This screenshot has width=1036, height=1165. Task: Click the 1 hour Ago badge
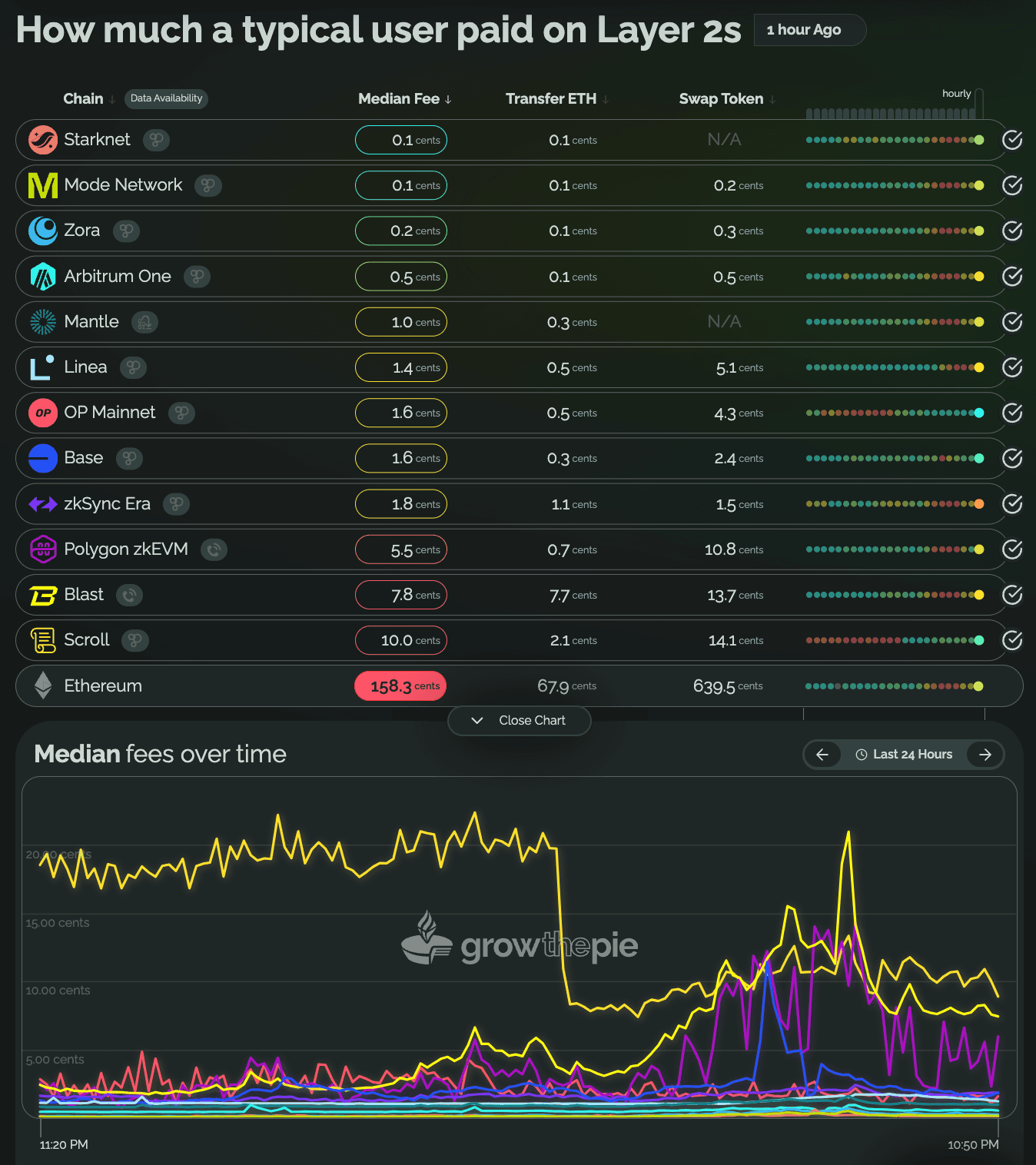click(x=810, y=30)
